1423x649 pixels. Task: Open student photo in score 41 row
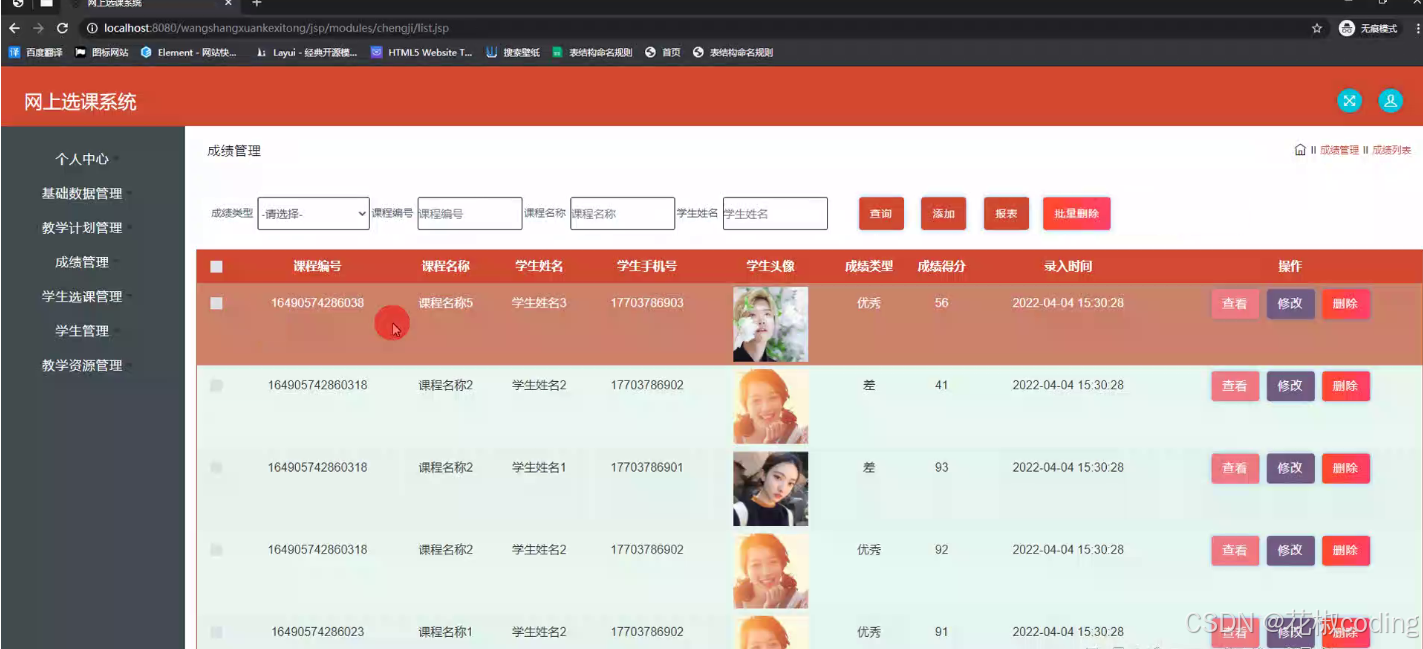point(770,406)
